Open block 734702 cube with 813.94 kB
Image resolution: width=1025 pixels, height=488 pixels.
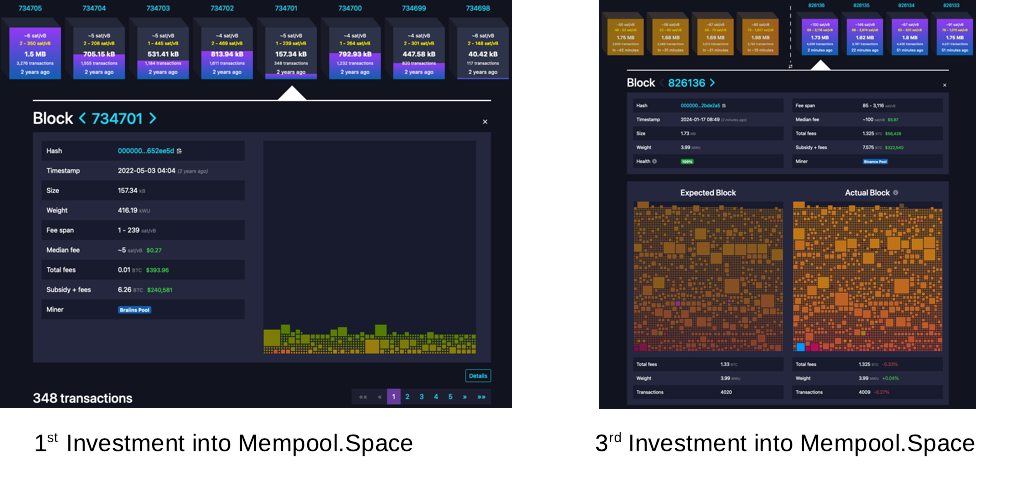(227, 53)
